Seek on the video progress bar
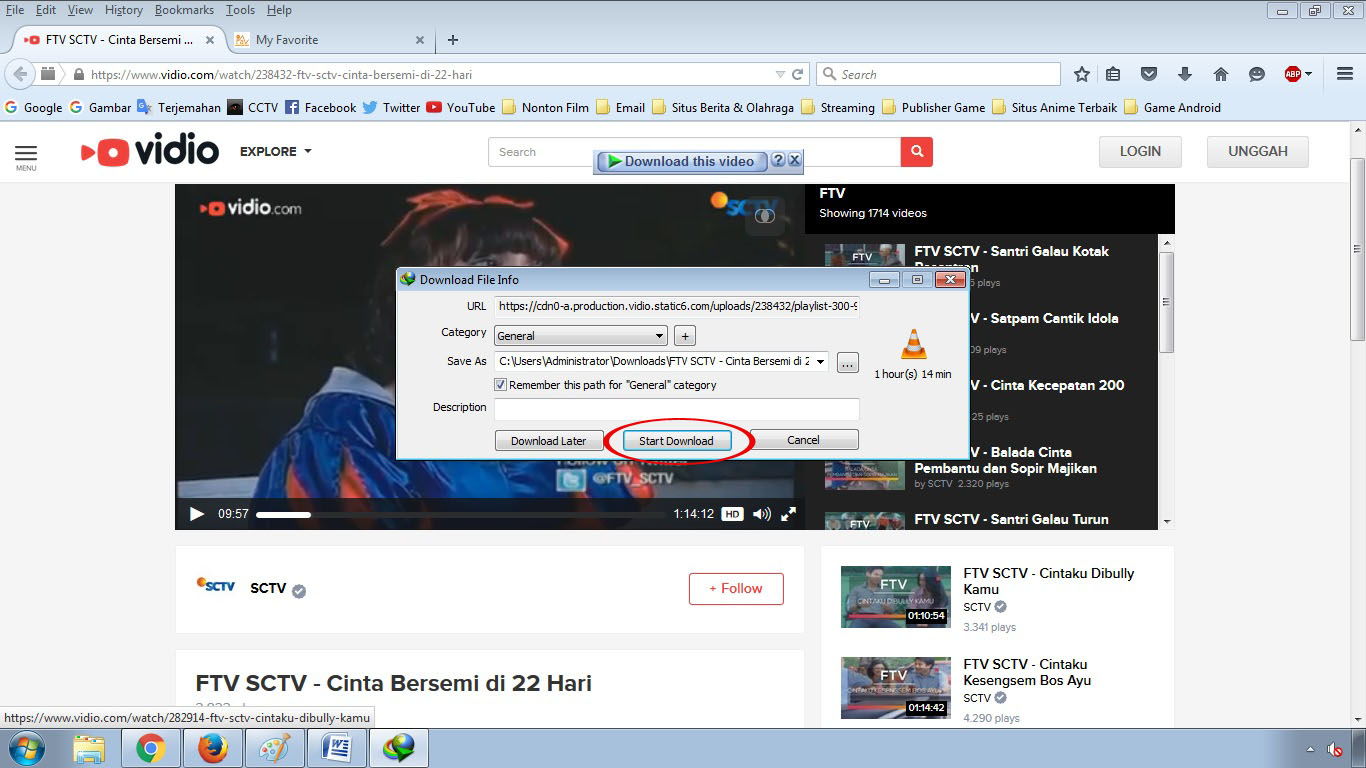Screen dimensions: 1366x768 click(459, 514)
